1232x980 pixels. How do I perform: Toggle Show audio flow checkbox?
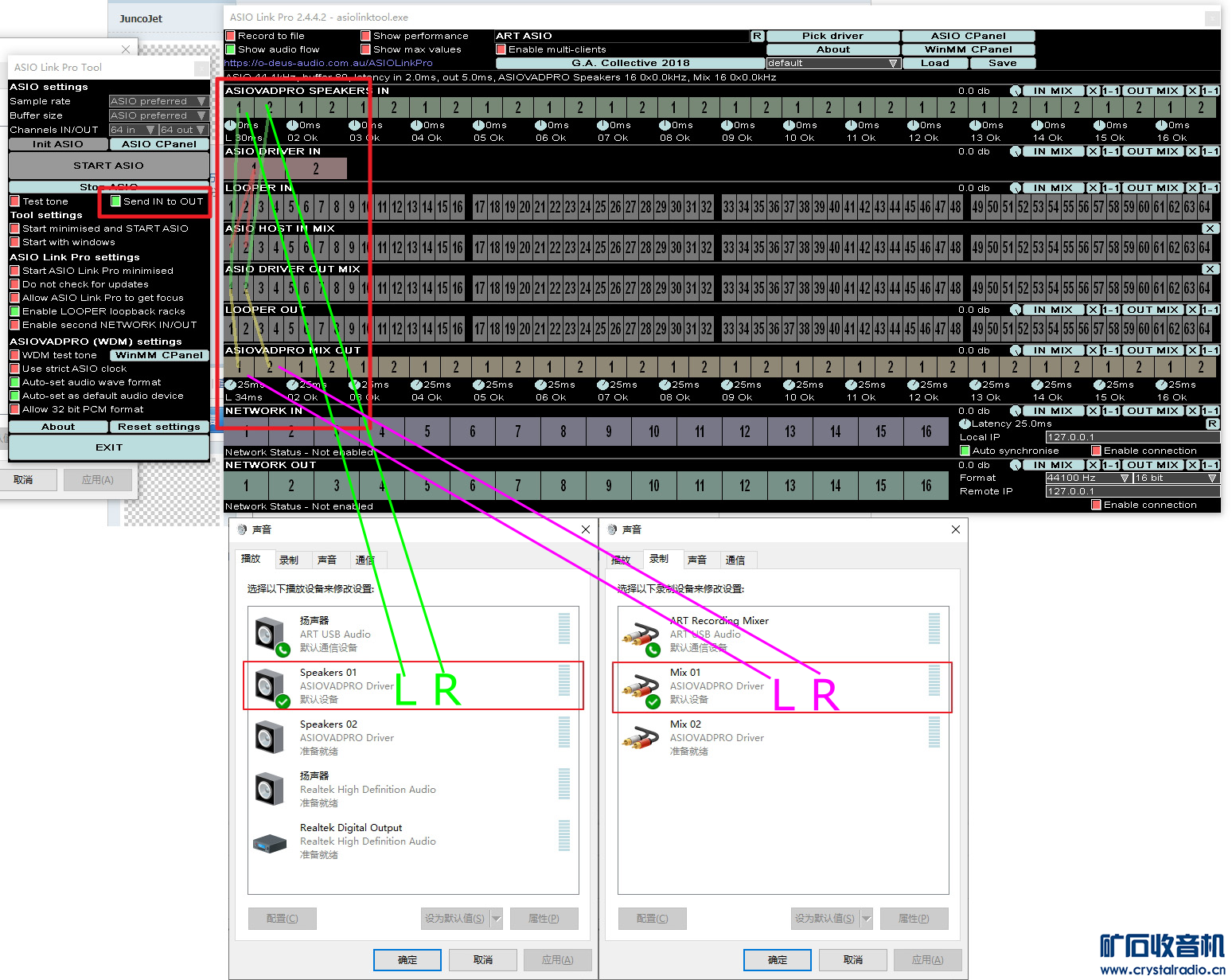pos(230,49)
